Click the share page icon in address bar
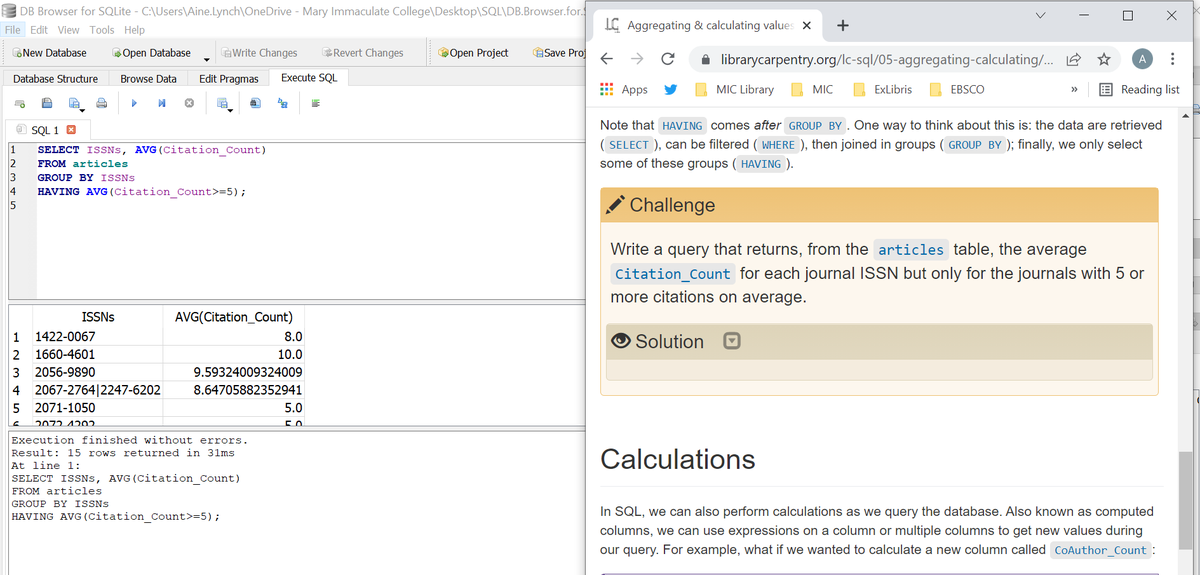 [x=1072, y=60]
